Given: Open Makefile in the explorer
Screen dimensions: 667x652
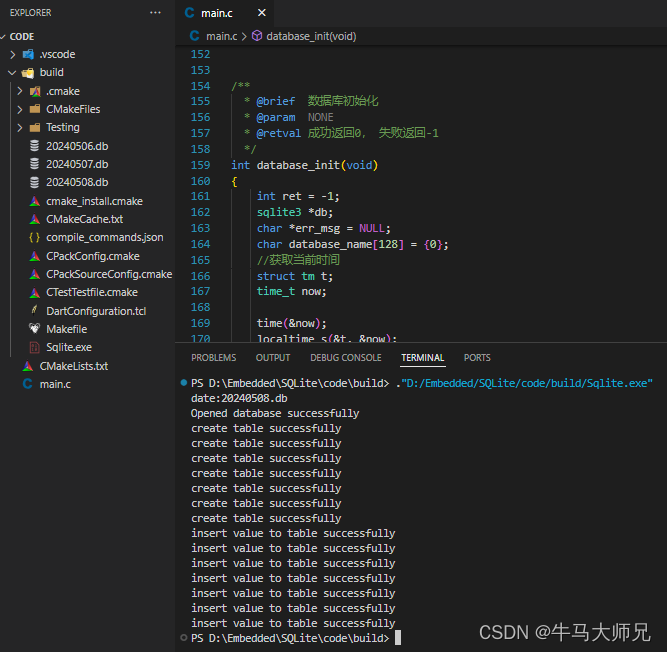Looking at the screenshot, I should [x=66, y=329].
